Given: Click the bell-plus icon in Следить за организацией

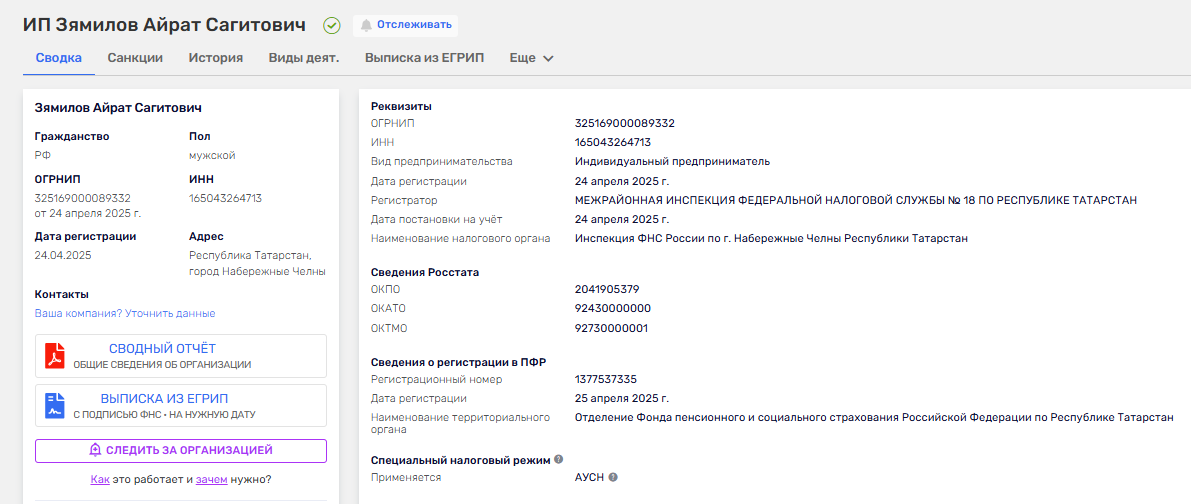Looking at the screenshot, I should point(95,451).
